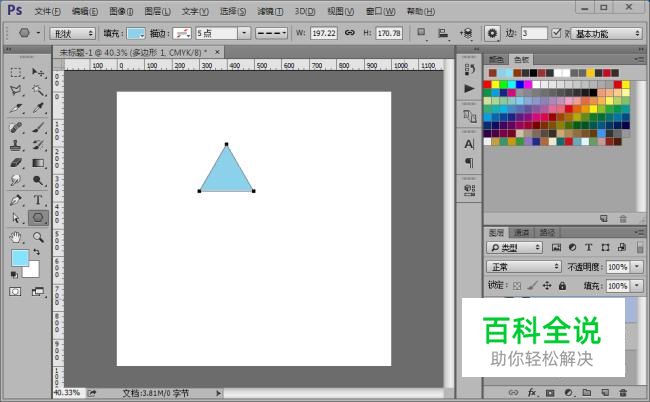Select the Clone Stamp tool
Screen dimensions: 650x402
point(16,145)
